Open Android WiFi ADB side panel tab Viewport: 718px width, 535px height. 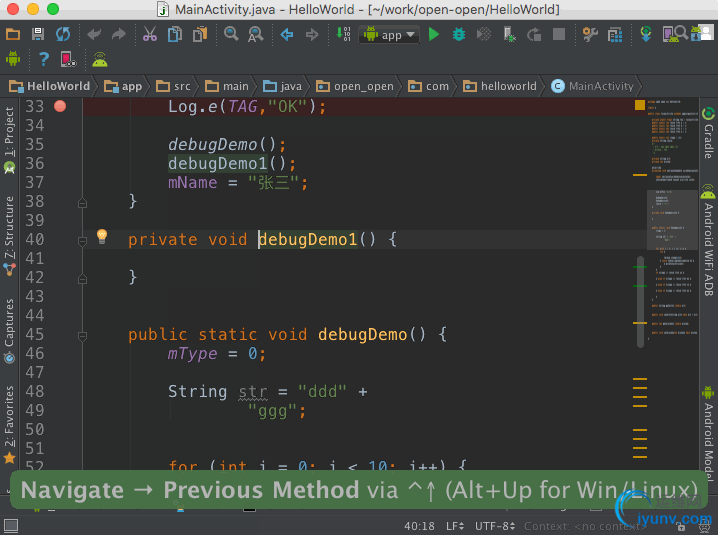[x=708, y=240]
